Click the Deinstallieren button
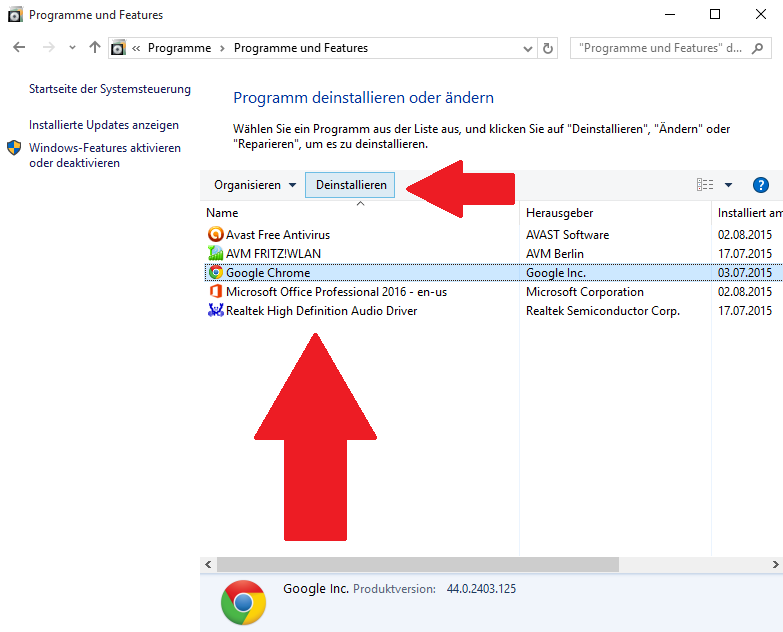 click(351, 185)
